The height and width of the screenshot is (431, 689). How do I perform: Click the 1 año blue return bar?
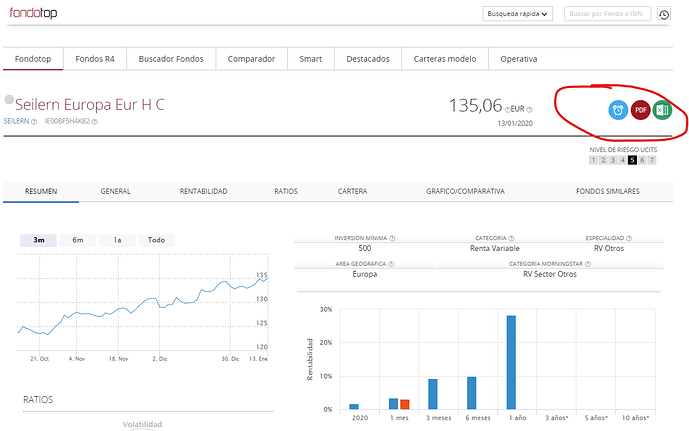(511, 362)
